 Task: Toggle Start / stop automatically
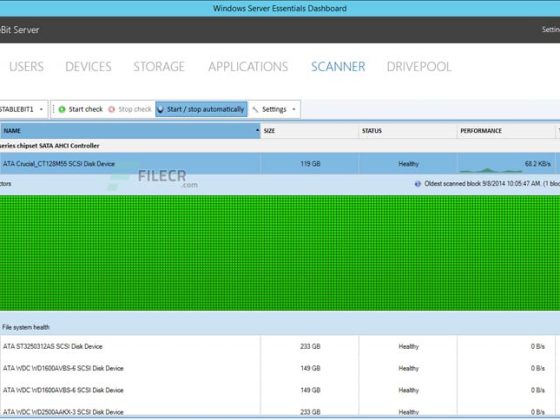[x=201, y=109]
